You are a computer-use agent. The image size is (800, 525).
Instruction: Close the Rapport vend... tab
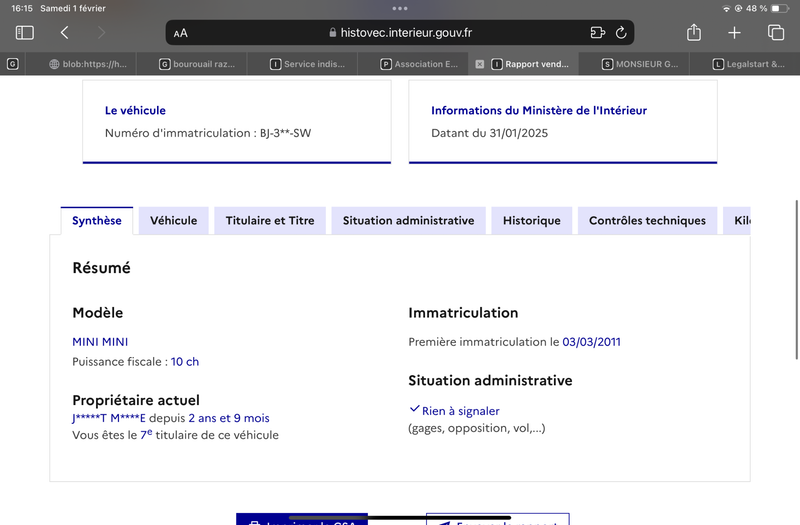pyautogui.click(x=480, y=64)
